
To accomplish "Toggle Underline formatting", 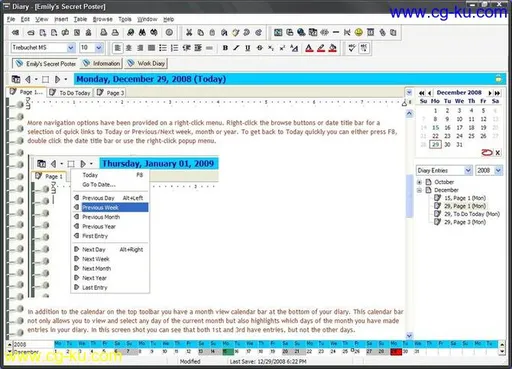I will coord(247,48).
